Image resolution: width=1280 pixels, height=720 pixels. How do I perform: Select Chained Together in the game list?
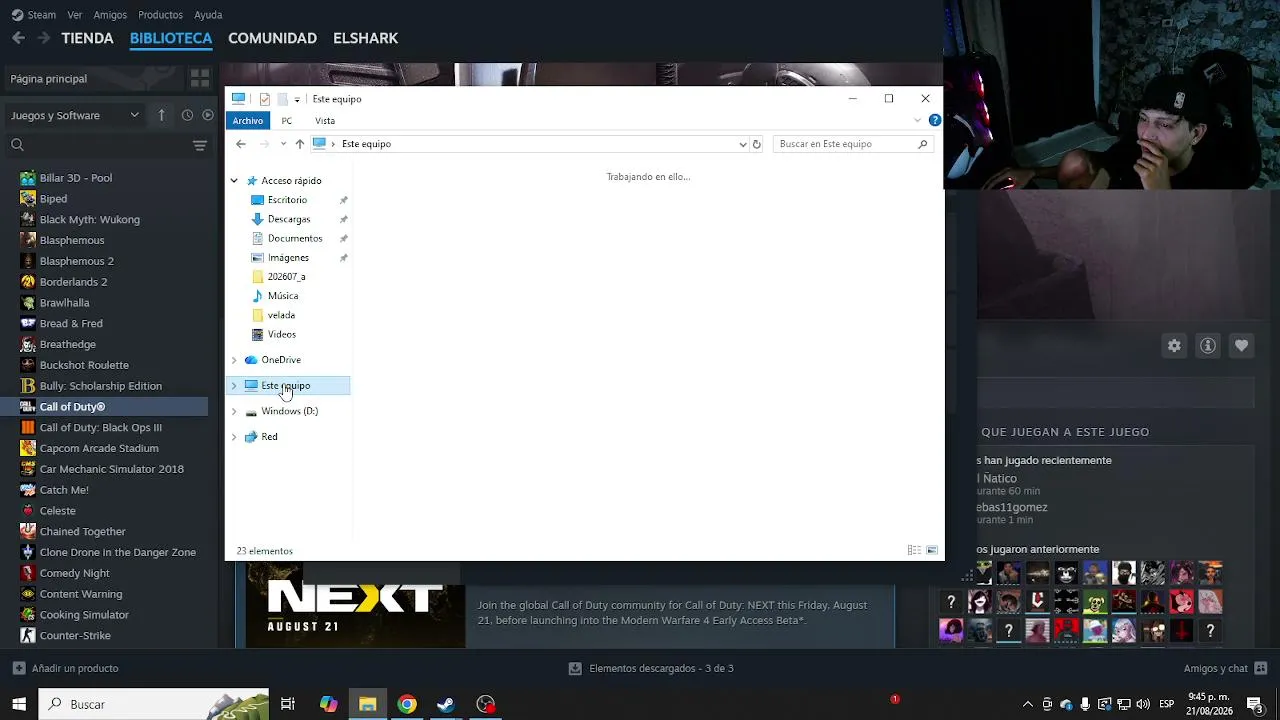coord(82,531)
